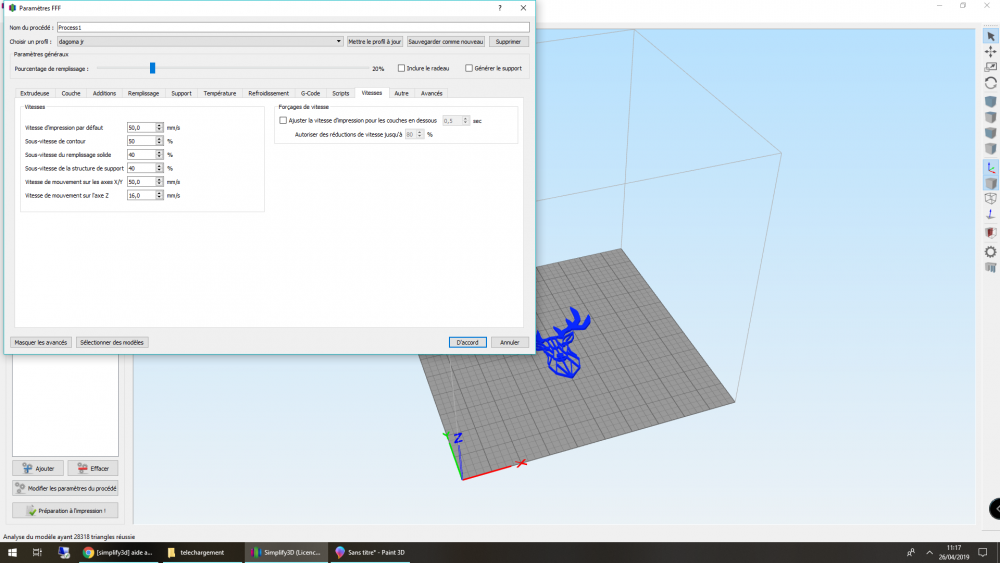1000x563 pixels.
Task: Open the Température tab
Action: point(220,93)
